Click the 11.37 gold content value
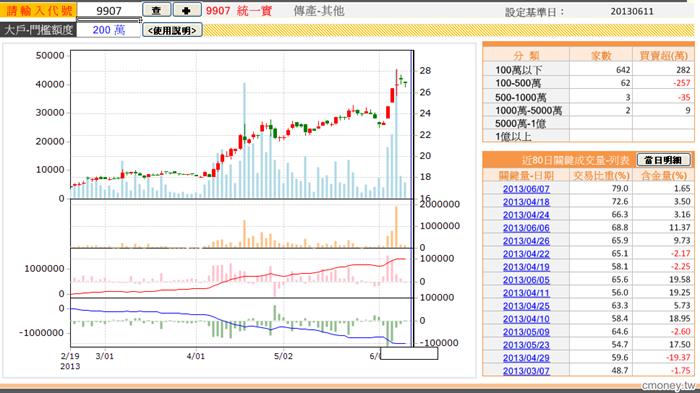This screenshot has width=700, height=393. pyautogui.click(x=680, y=228)
